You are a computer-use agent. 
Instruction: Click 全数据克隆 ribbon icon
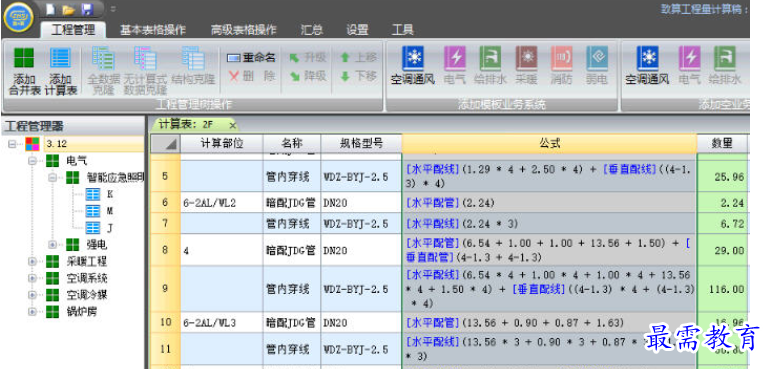pos(103,71)
